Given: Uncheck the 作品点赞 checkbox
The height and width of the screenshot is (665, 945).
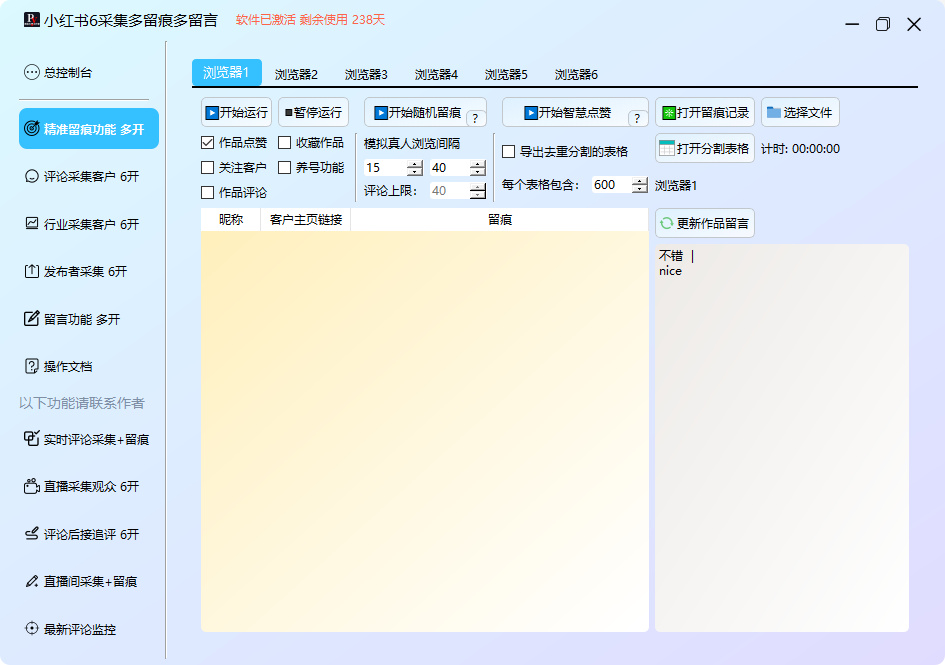Looking at the screenshot, I should tap(208, 143).
